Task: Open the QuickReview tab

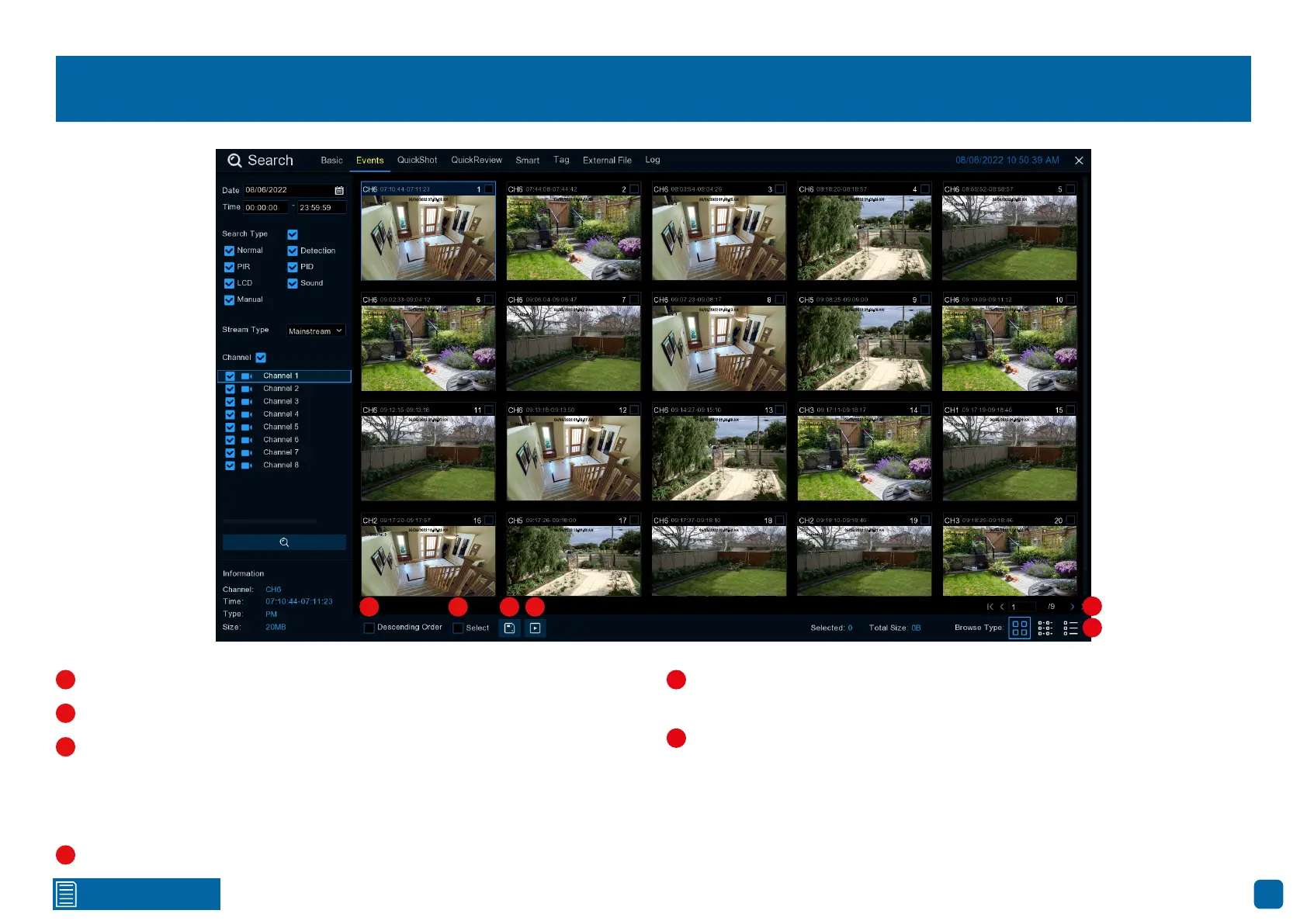Action: [x=476, y=160]
